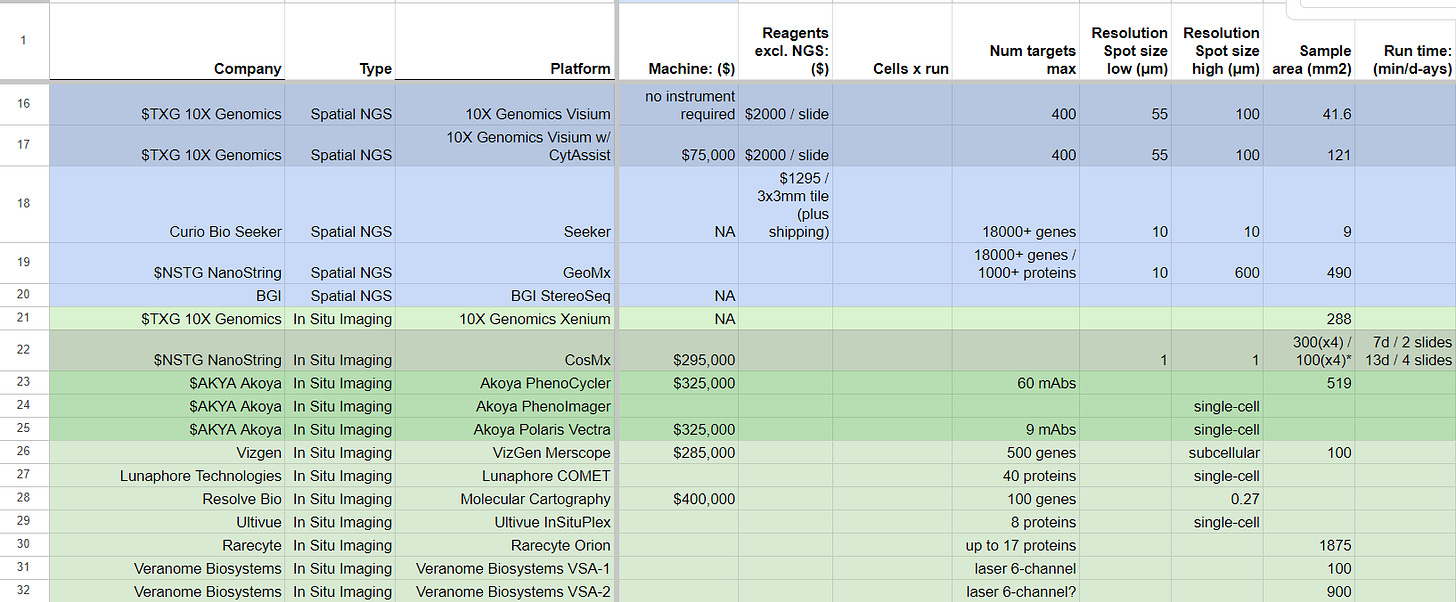
Task: Click the 'Akoya PhenoCycler' platform cell
Action: 505,383
